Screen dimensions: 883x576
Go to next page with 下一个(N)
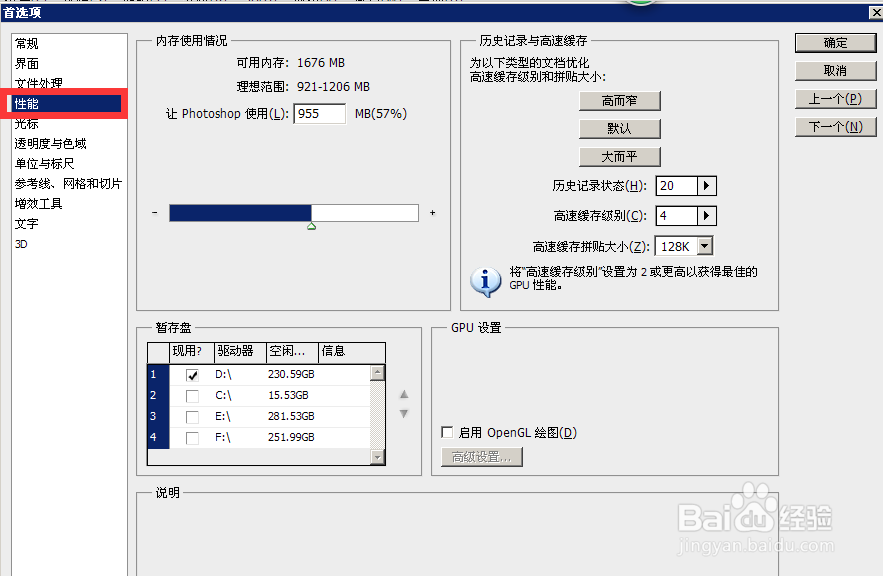(x=836, y=127)
